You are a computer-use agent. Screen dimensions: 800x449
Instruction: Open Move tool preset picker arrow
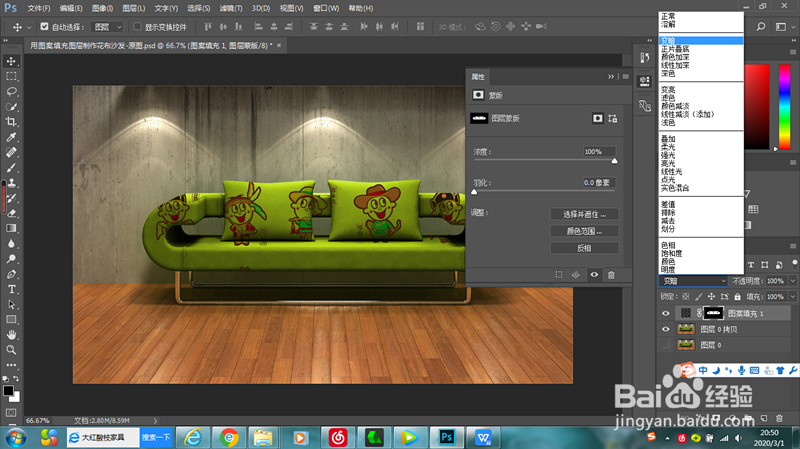click(x=29, y=27)
